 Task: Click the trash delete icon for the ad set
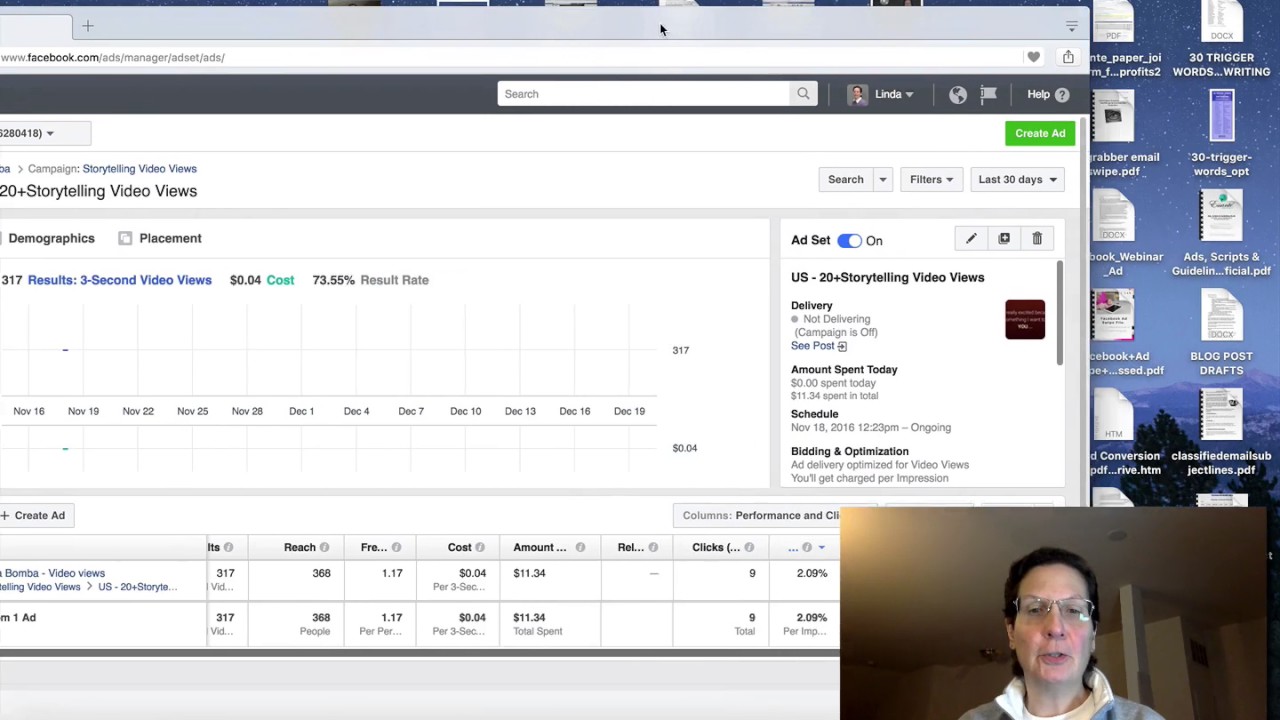(x=1037, y=239)
